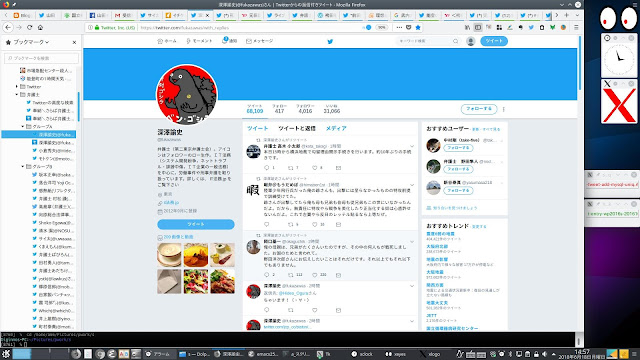Click the Twitter bird logo in the page header

pyautogui.click(x=330, y=41)
